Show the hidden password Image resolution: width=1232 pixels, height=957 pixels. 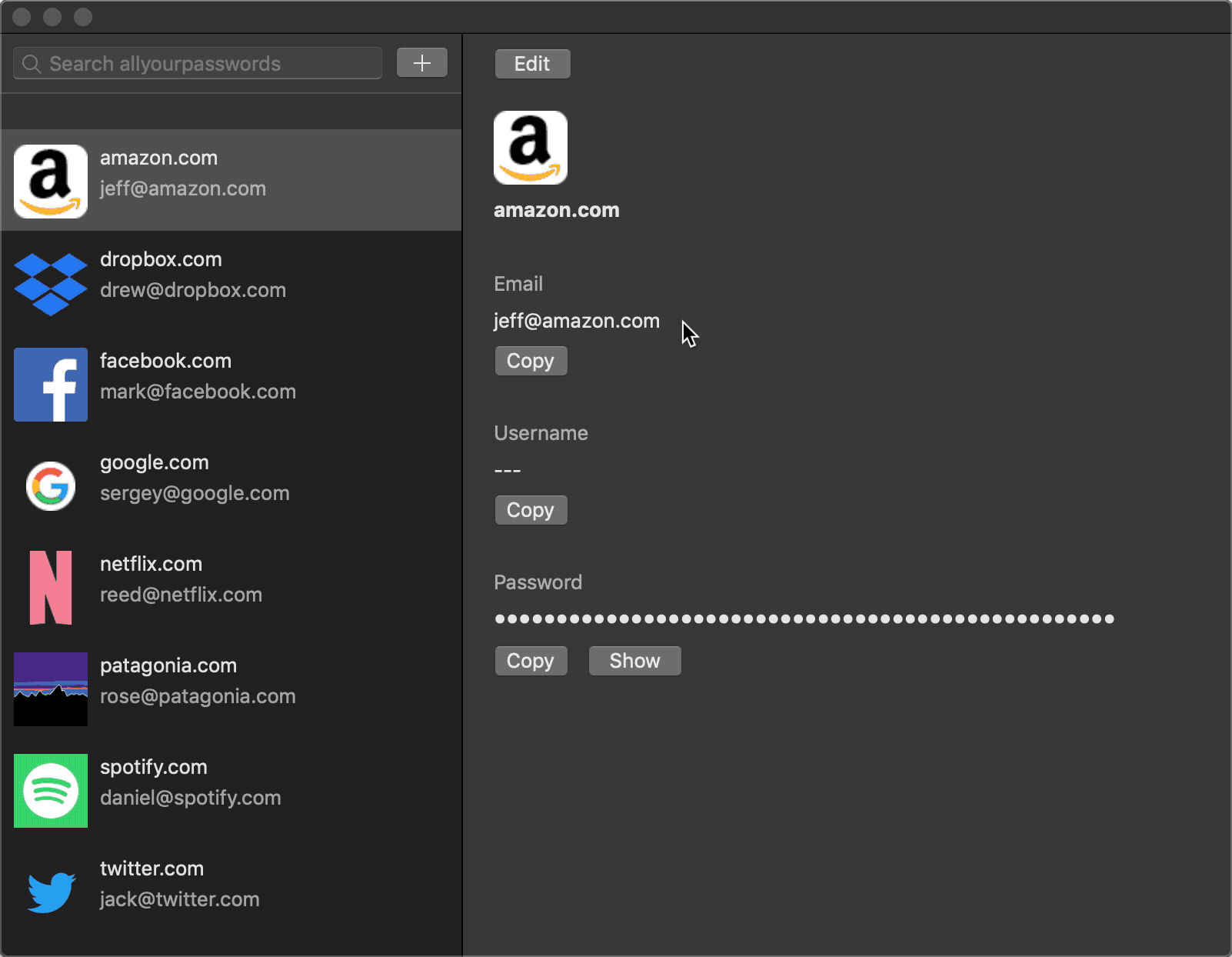click(x=634, y=661)
